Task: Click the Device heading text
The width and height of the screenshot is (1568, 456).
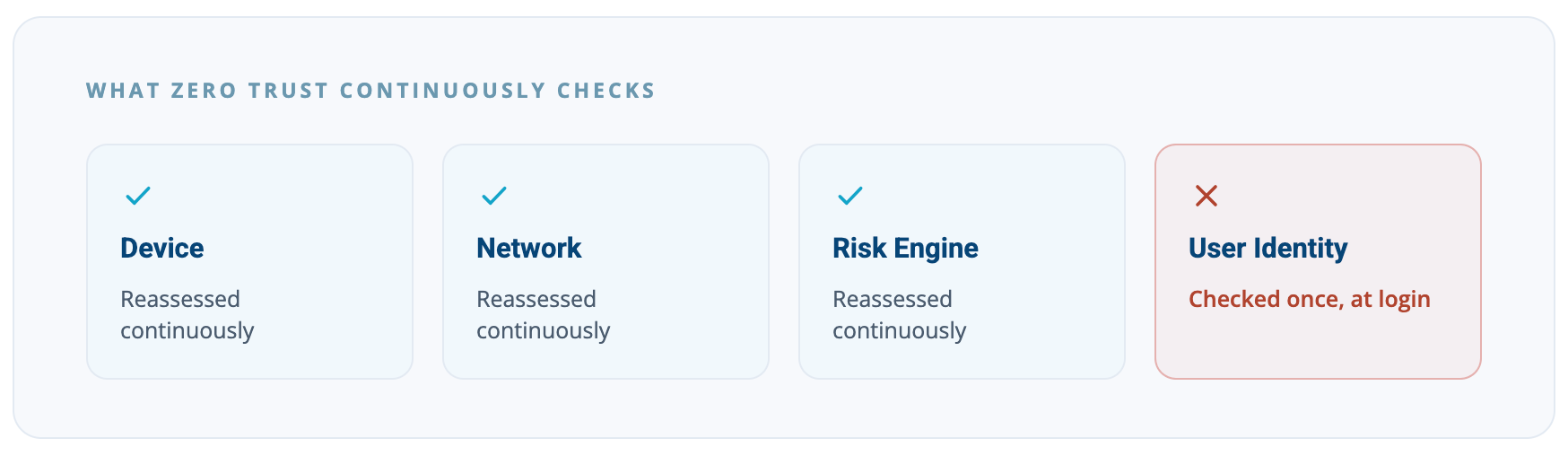Action: 162,248
